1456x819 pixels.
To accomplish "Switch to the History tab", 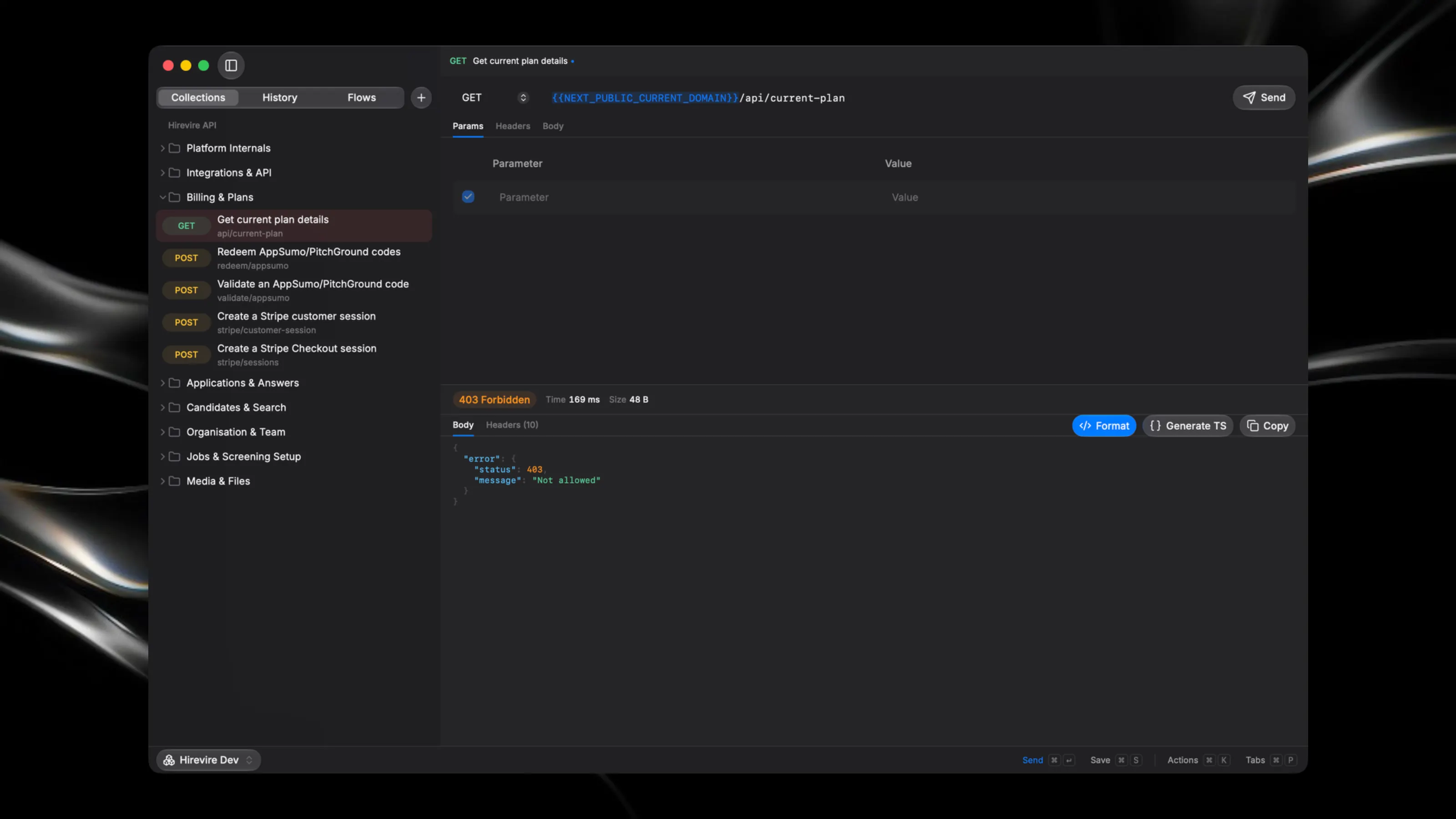I will (280, 97).
